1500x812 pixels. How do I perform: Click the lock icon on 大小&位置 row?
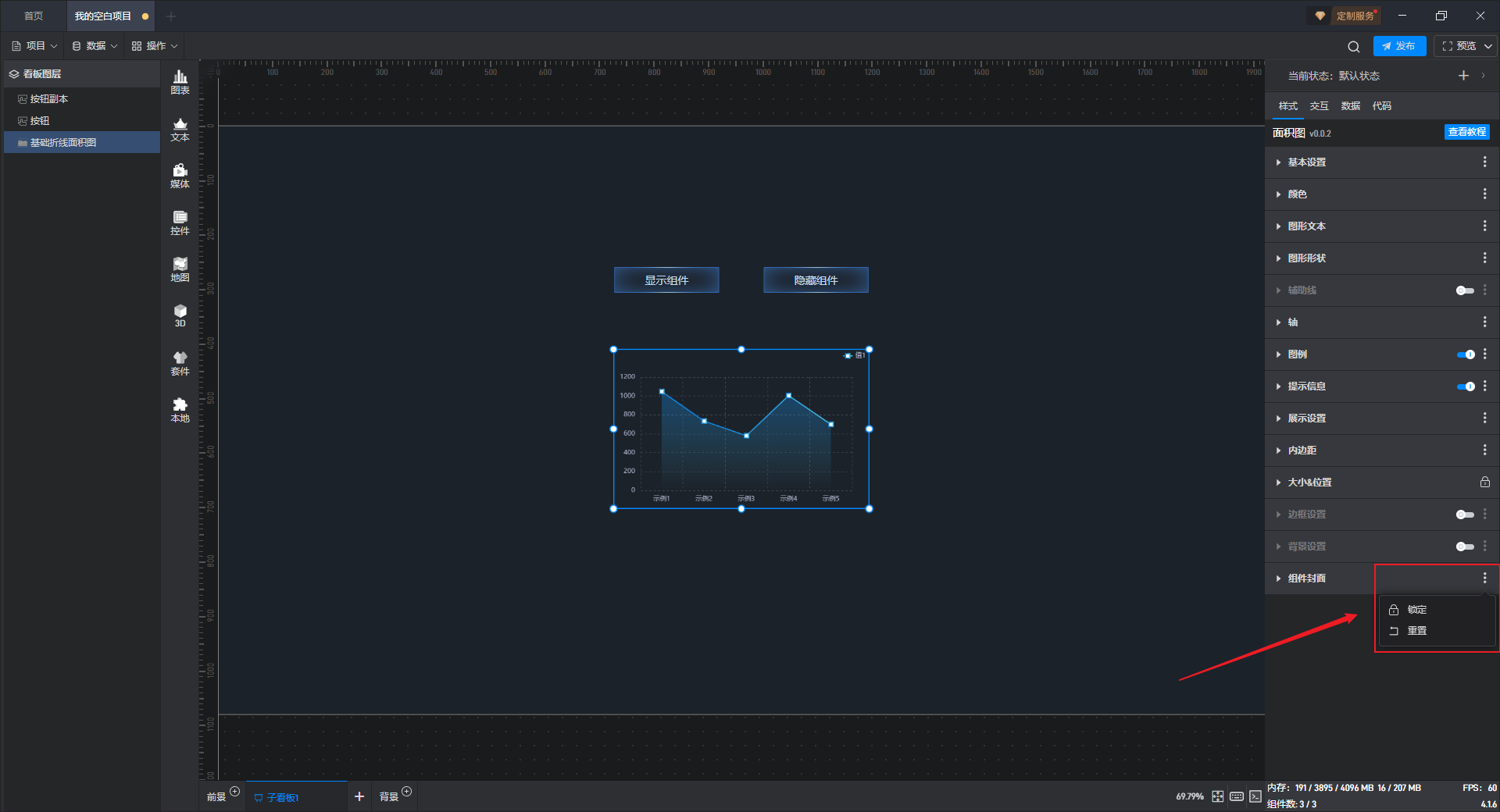pos(1484,483)
